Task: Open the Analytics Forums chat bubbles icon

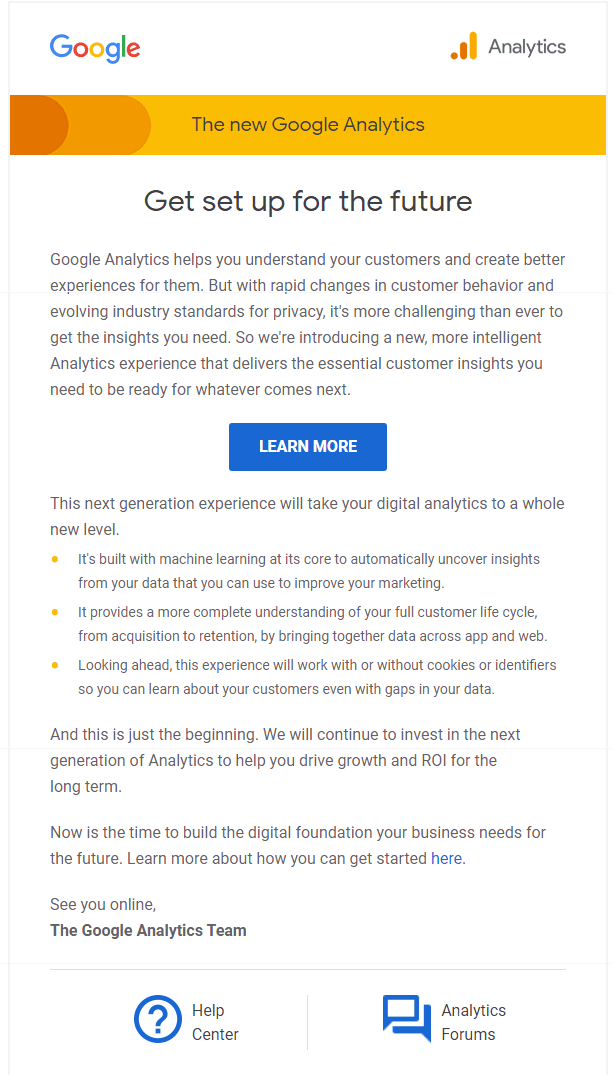Action: click(407, 1018)
